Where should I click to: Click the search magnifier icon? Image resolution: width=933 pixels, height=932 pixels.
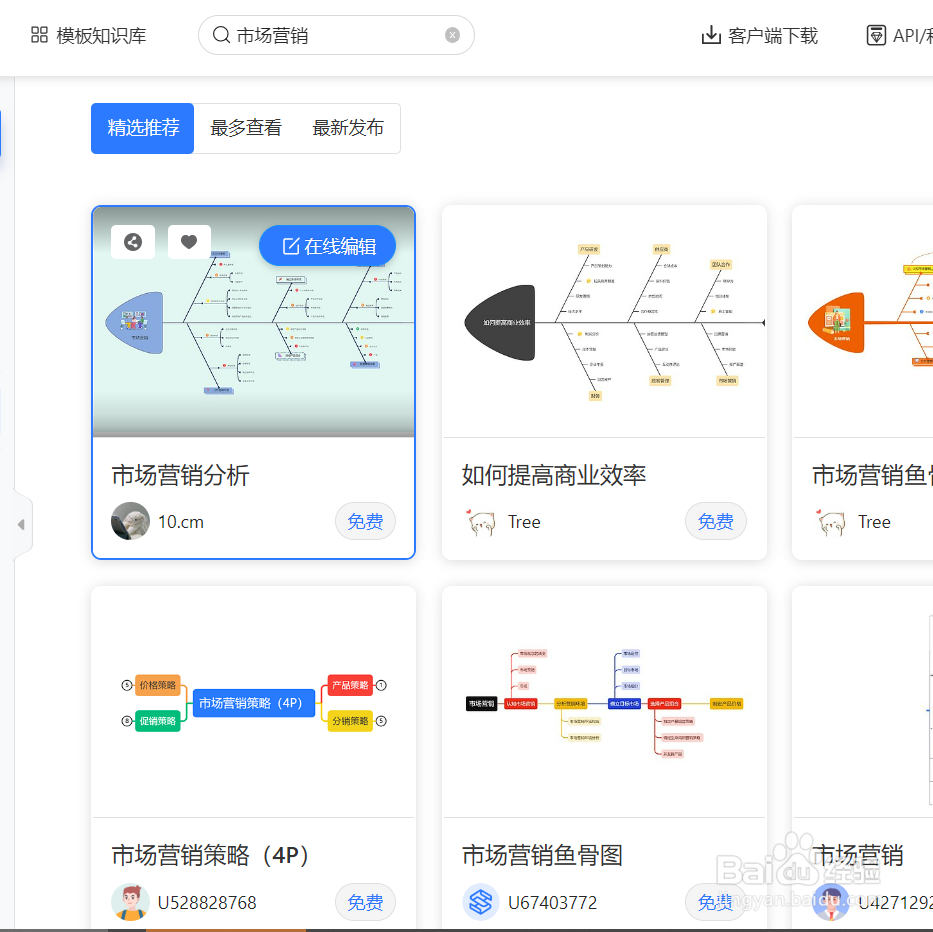tap(221, 35)
